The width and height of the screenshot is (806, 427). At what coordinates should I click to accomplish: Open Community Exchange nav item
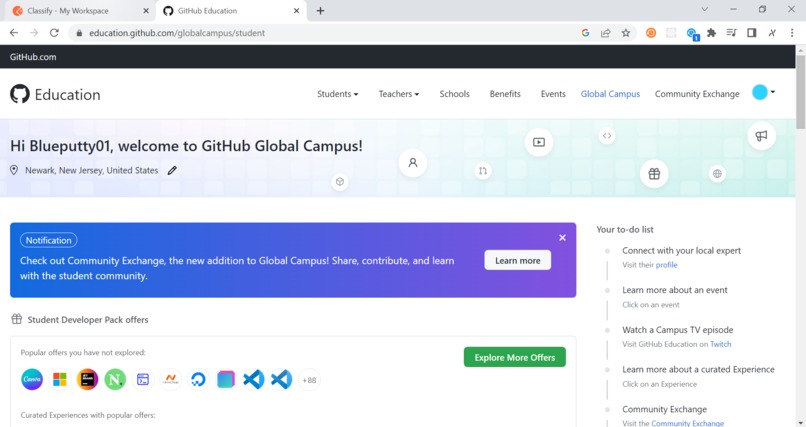click(x=697, y=94)
